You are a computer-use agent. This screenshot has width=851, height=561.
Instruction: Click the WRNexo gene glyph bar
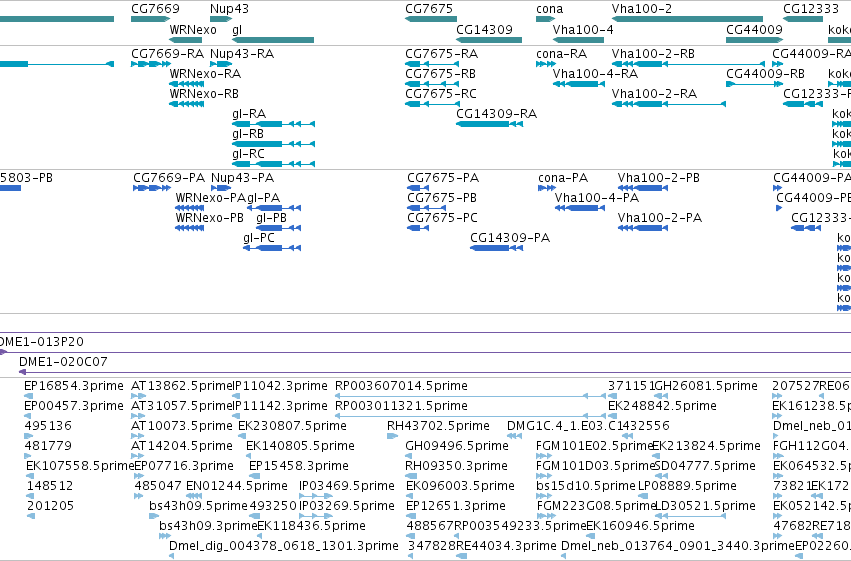(x=186, y=40)
